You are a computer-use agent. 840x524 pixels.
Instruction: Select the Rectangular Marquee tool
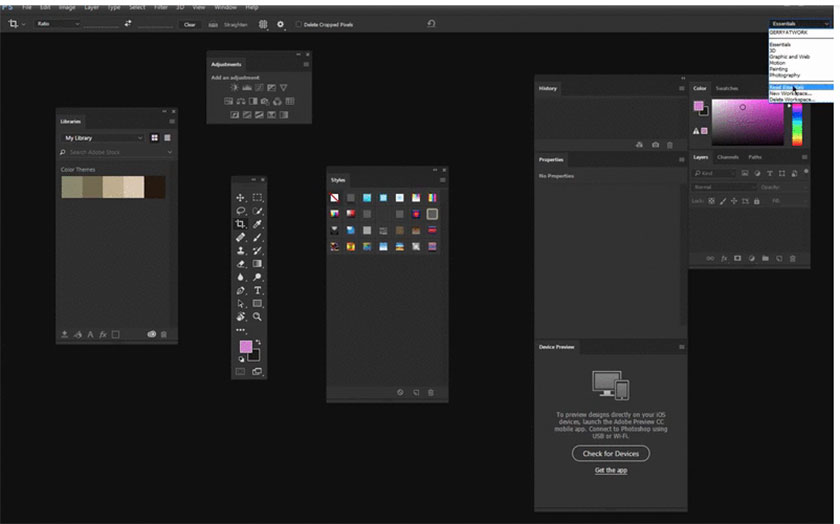(x=258, y=198)
